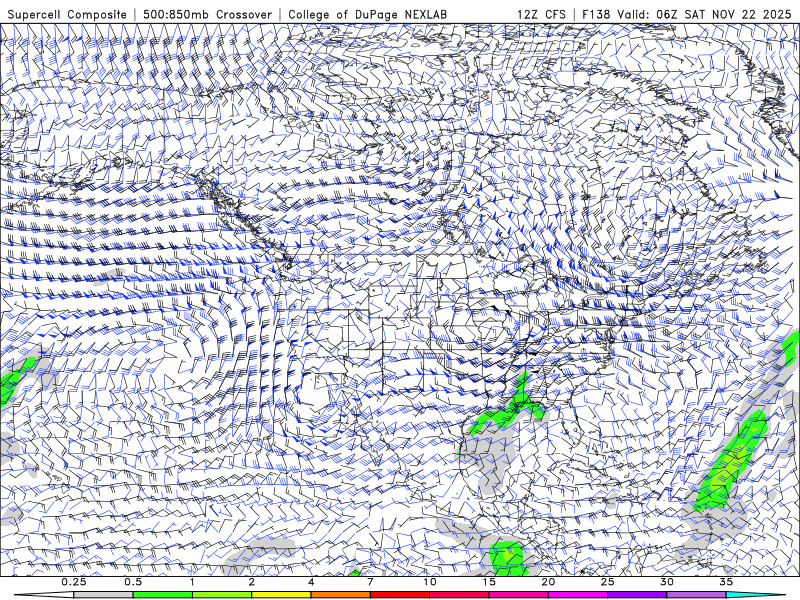Screen dimensions: 800x600
Task: Click the '25' color scale label
Action: (x=607, y=582)
